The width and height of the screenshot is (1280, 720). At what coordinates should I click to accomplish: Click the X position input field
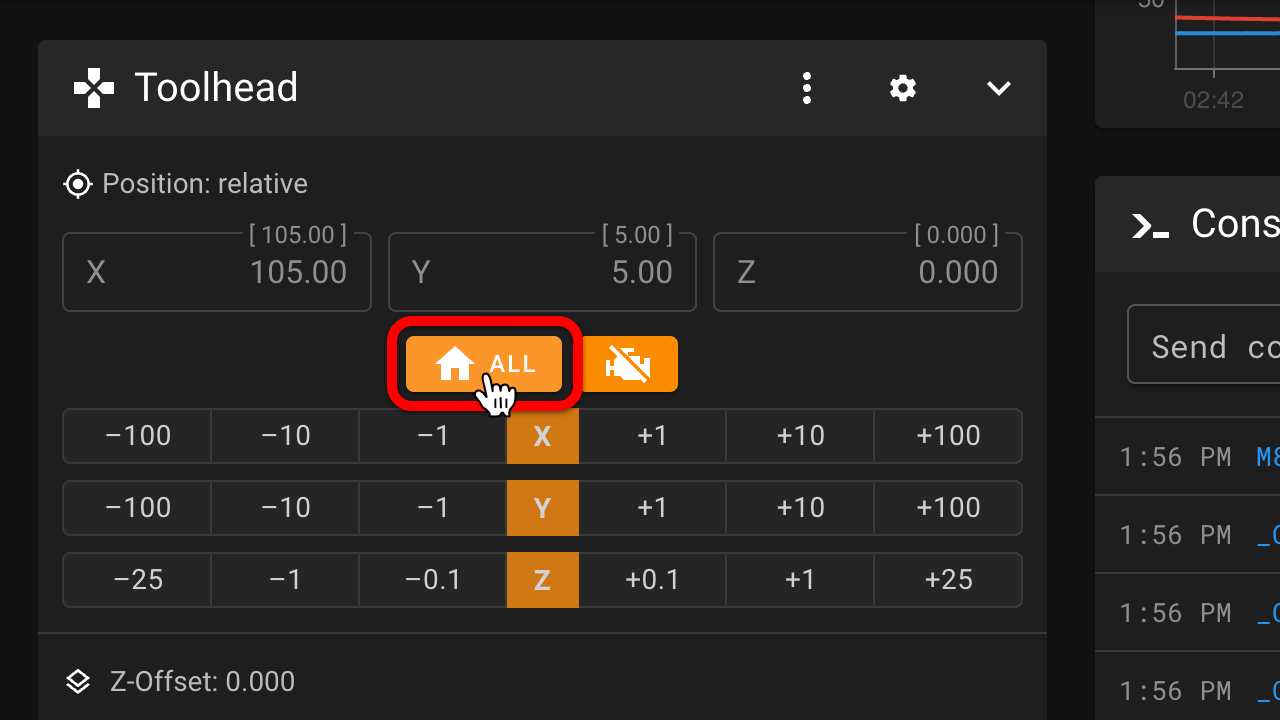tap(217, 272)
